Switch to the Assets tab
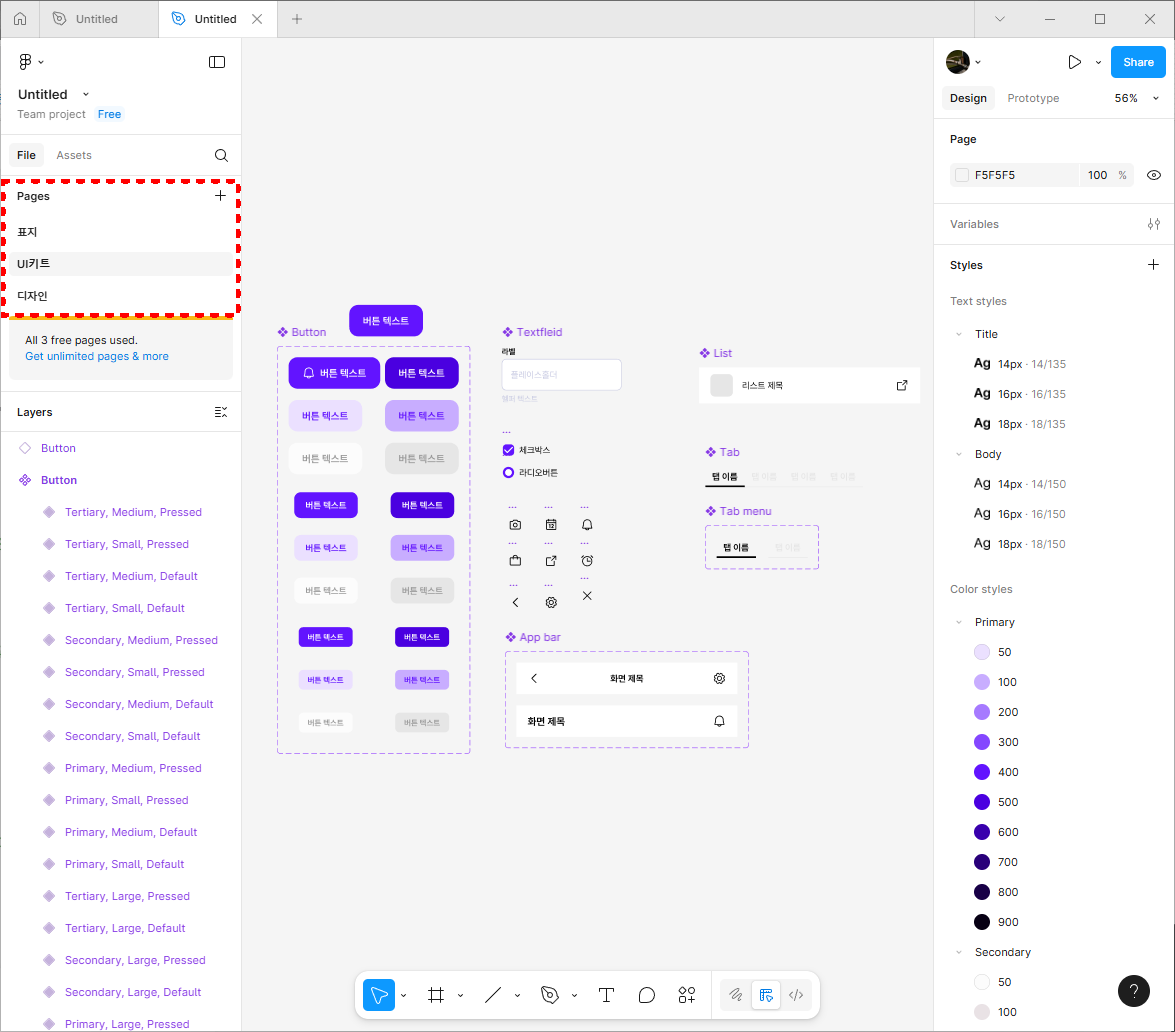Screen dimensions: 1175x1032 pyautogui.click(x=73, y=155)
